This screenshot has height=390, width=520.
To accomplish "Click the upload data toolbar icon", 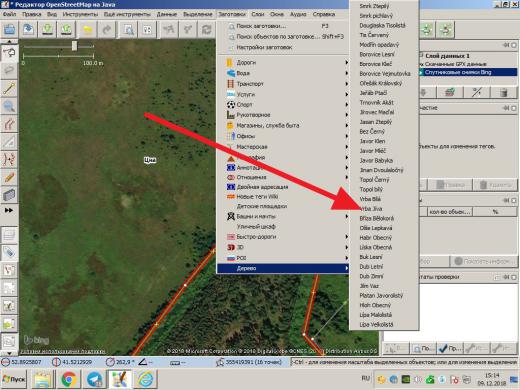I will click(x=67, y=30).
